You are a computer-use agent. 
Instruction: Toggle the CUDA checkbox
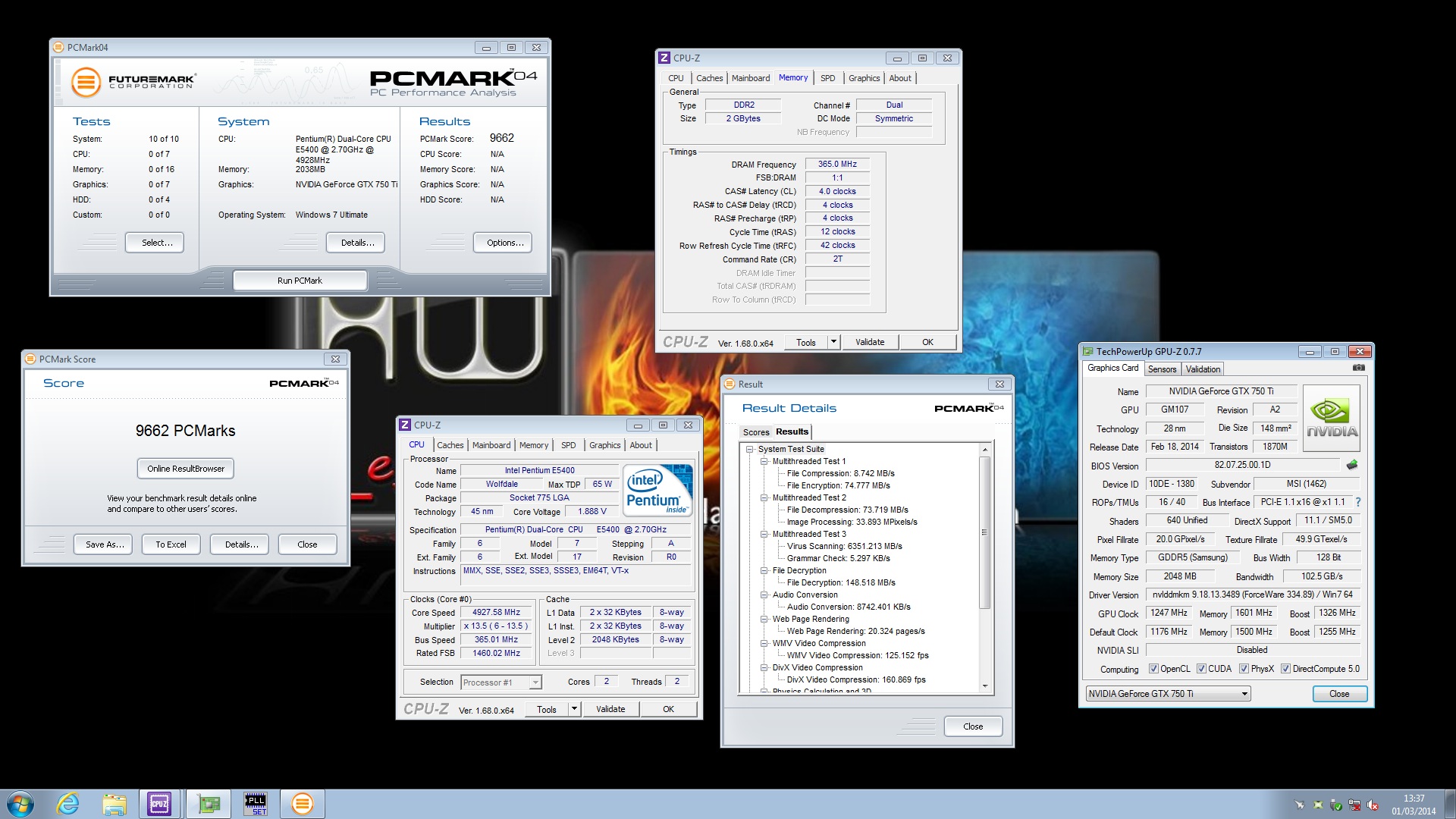(1201, 668)
